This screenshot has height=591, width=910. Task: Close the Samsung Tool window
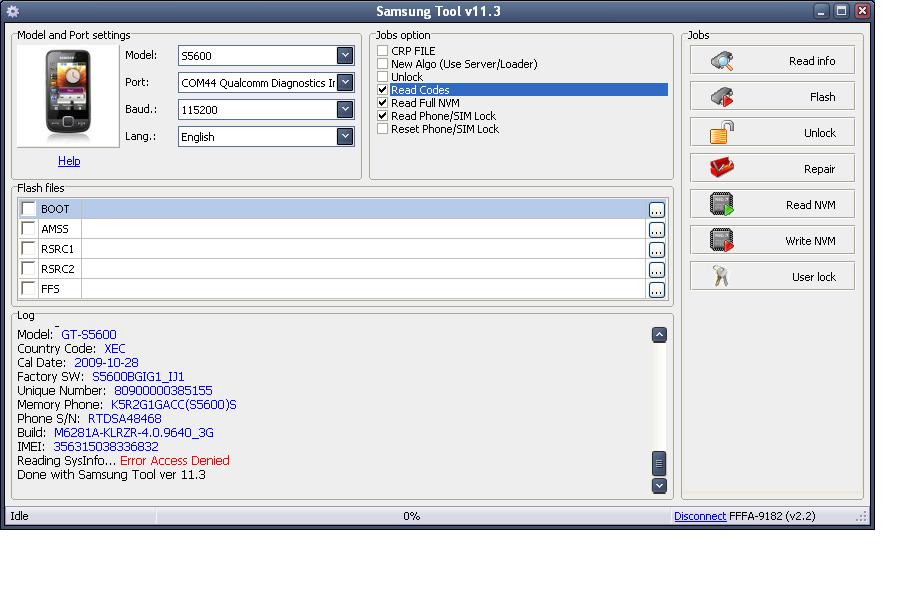(862, 11)
